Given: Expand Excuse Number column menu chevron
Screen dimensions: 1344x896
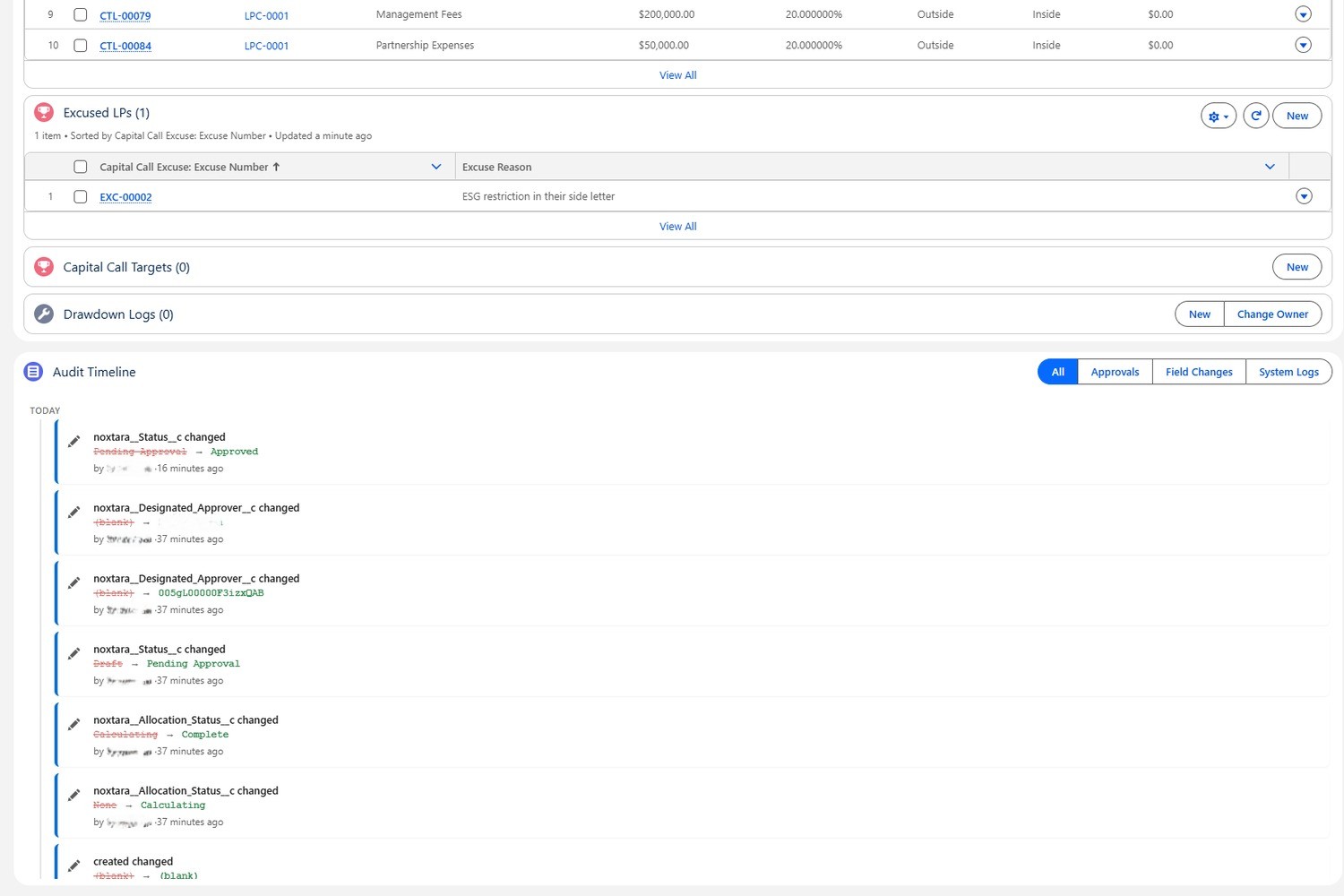Looking at the screenshot, I should point(436,167).
